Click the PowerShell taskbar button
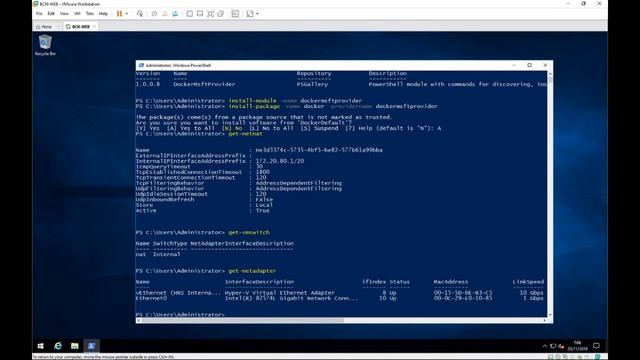Image resolution: width=640 pixels, height=360 pixels. [91, 346]
